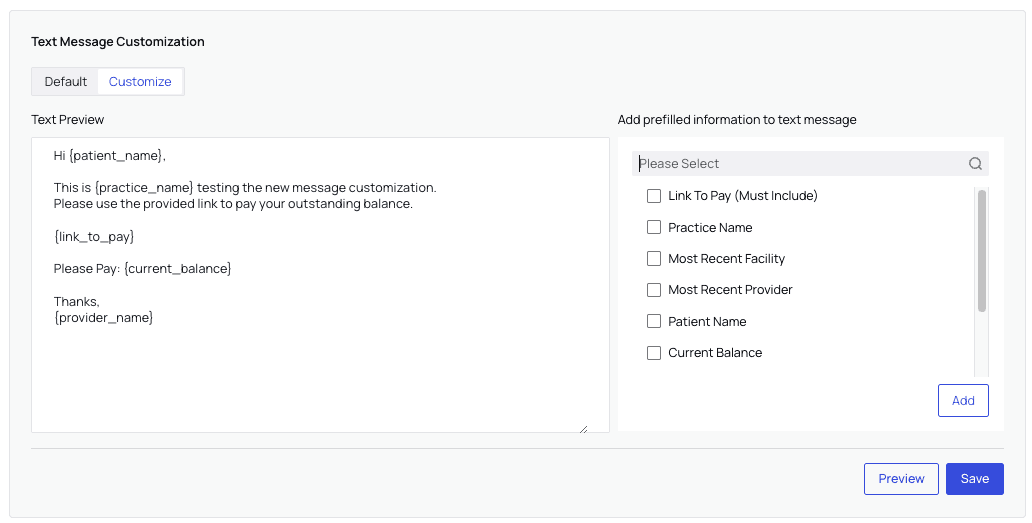Enable the Most Recent Facility checkbox
The width and height of the screenshot is (1032, 523).
(654, 259)
